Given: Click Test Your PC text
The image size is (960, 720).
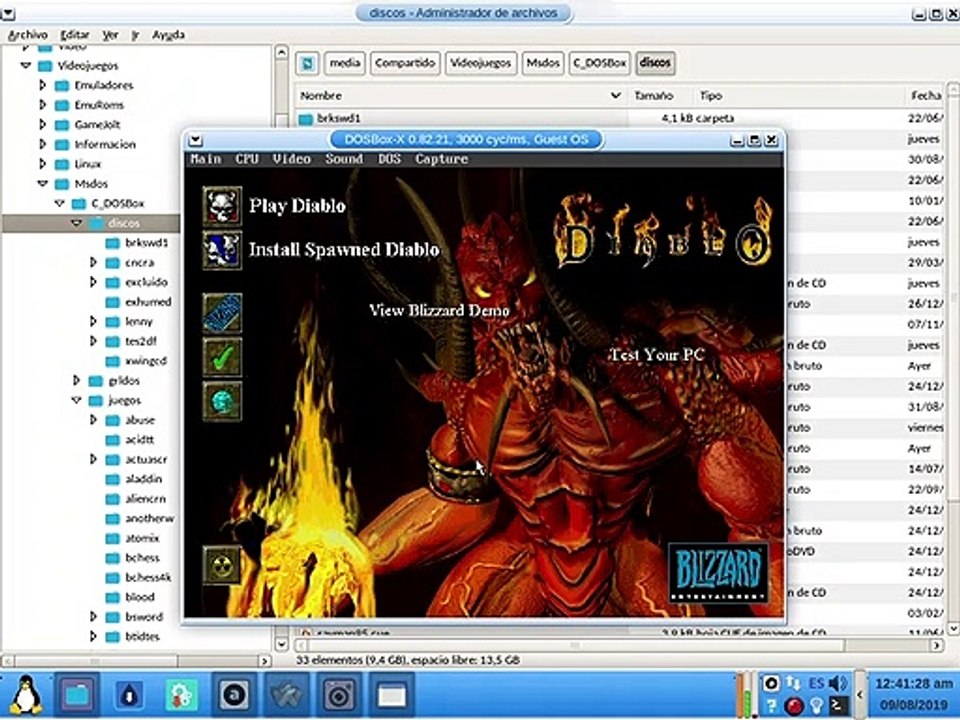Looking at the screenshot, I should (x=657, y=354).
